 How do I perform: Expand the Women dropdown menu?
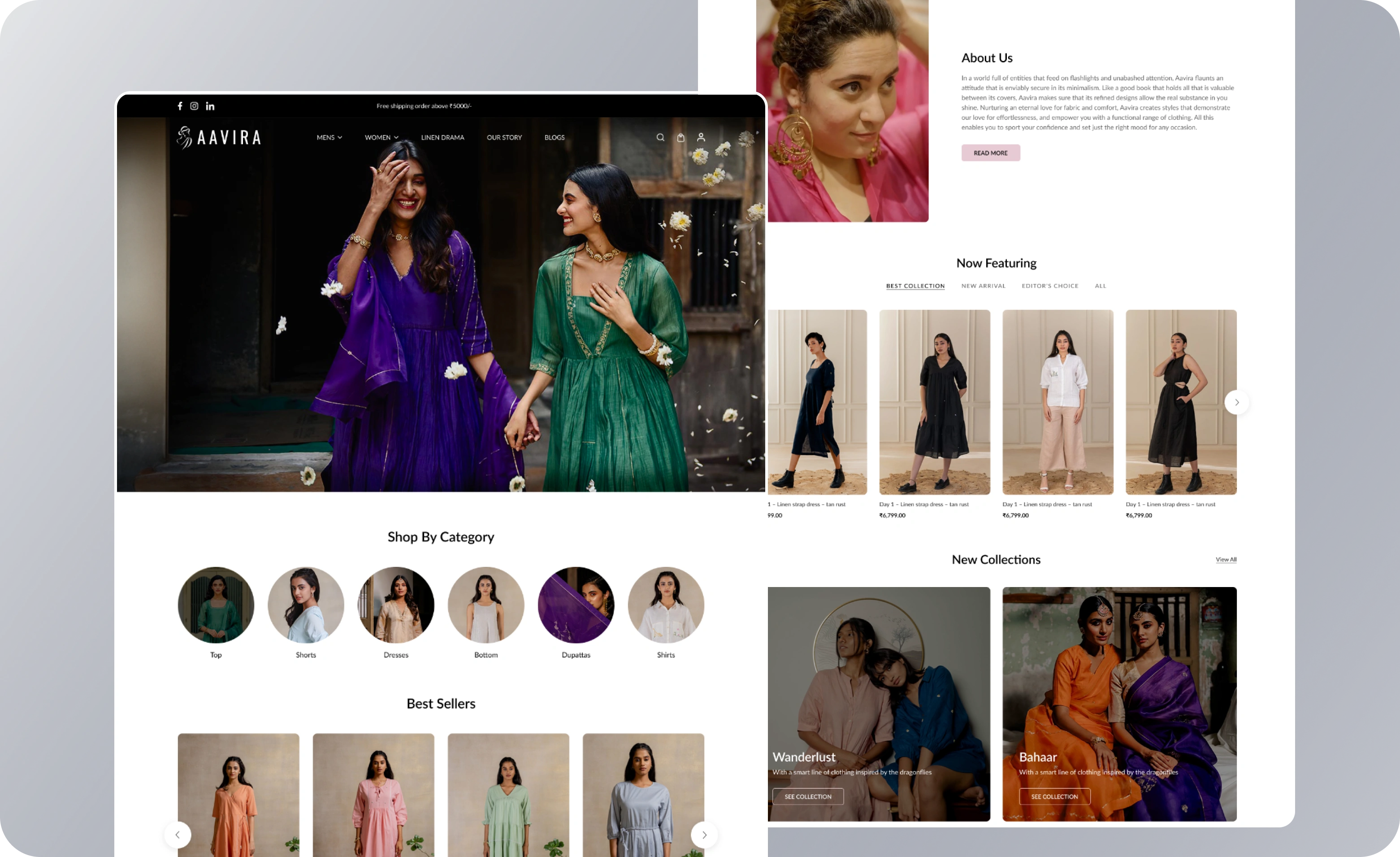pyautogui.click(x=382, y=138)
